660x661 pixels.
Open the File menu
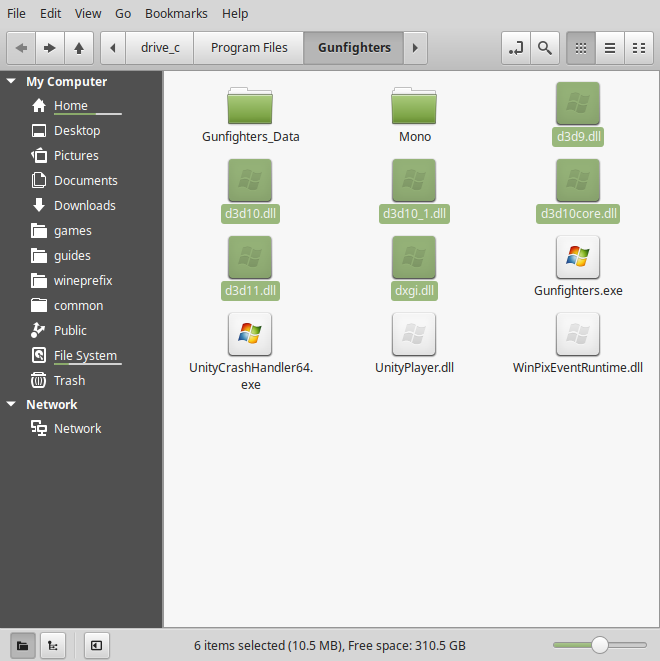[16, 13]
